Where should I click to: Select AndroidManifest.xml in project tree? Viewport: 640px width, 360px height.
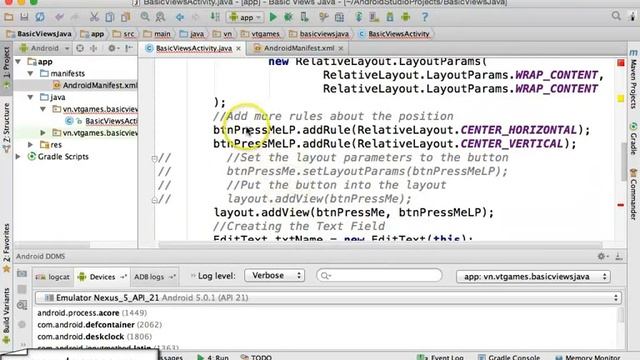(x=95, y=85)
